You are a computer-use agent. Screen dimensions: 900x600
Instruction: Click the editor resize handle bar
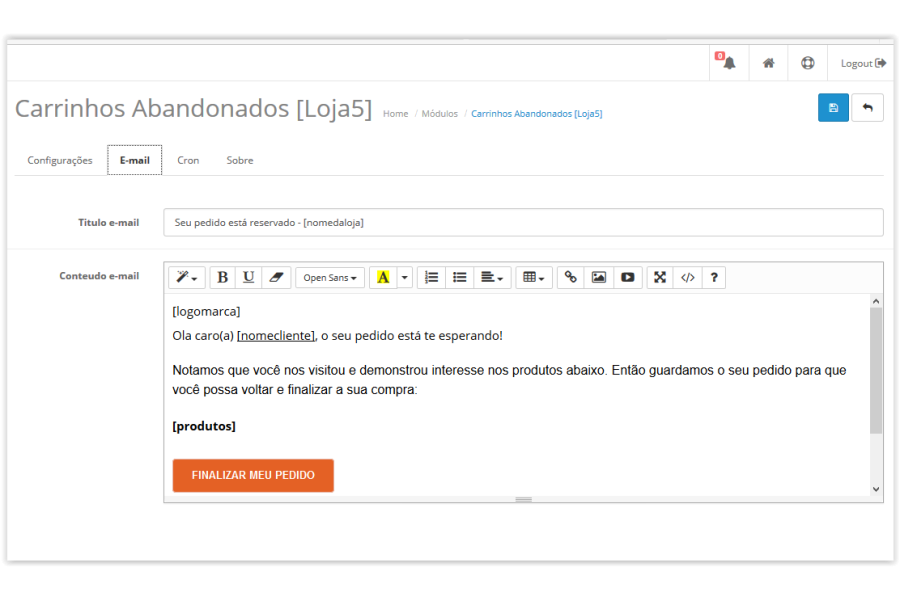pos(523,499)
